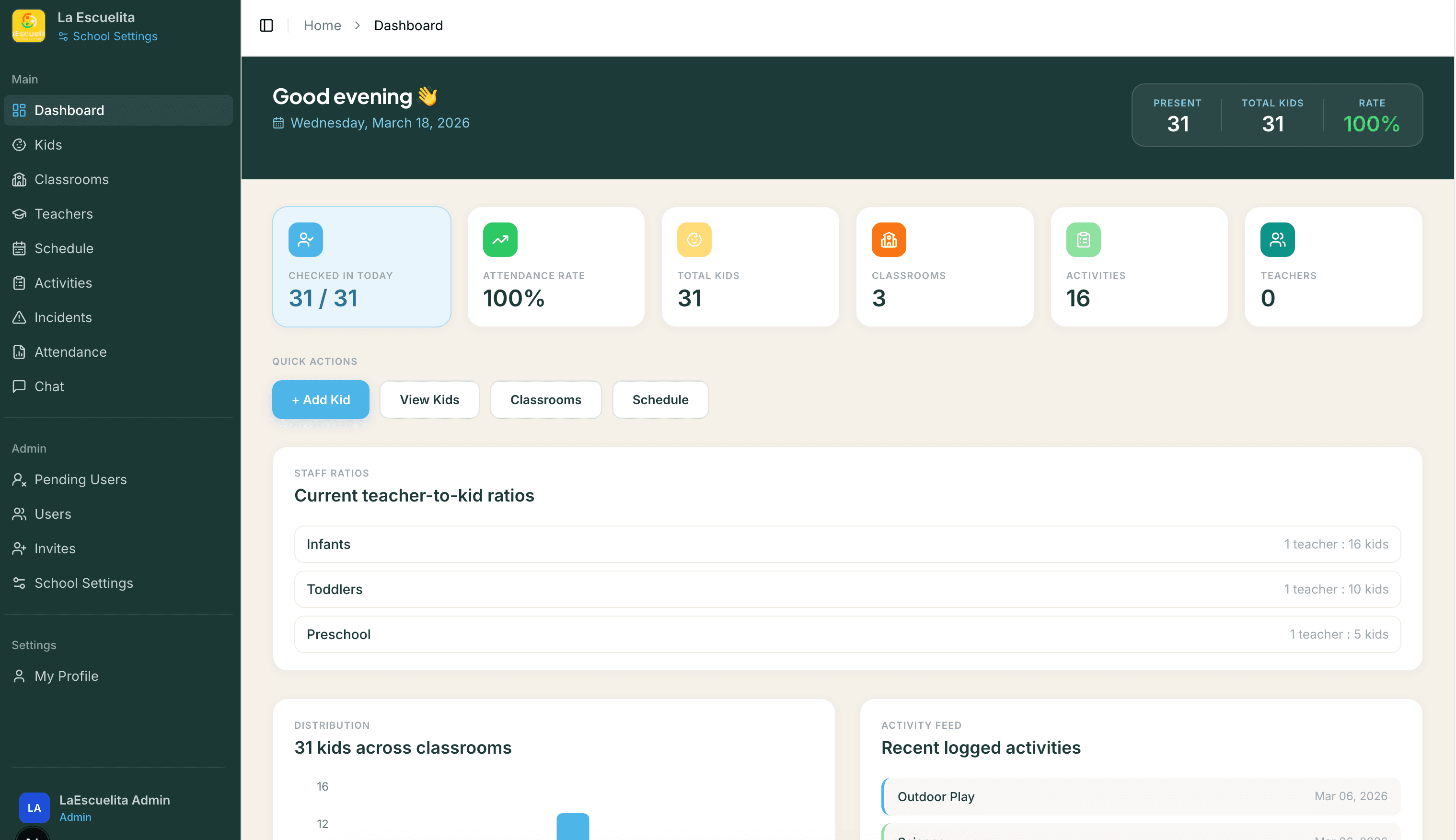Screen dimensions: 1456x840
Task: Click the Activities clipboard icon on stats card
Action: tap(1083, 239)
